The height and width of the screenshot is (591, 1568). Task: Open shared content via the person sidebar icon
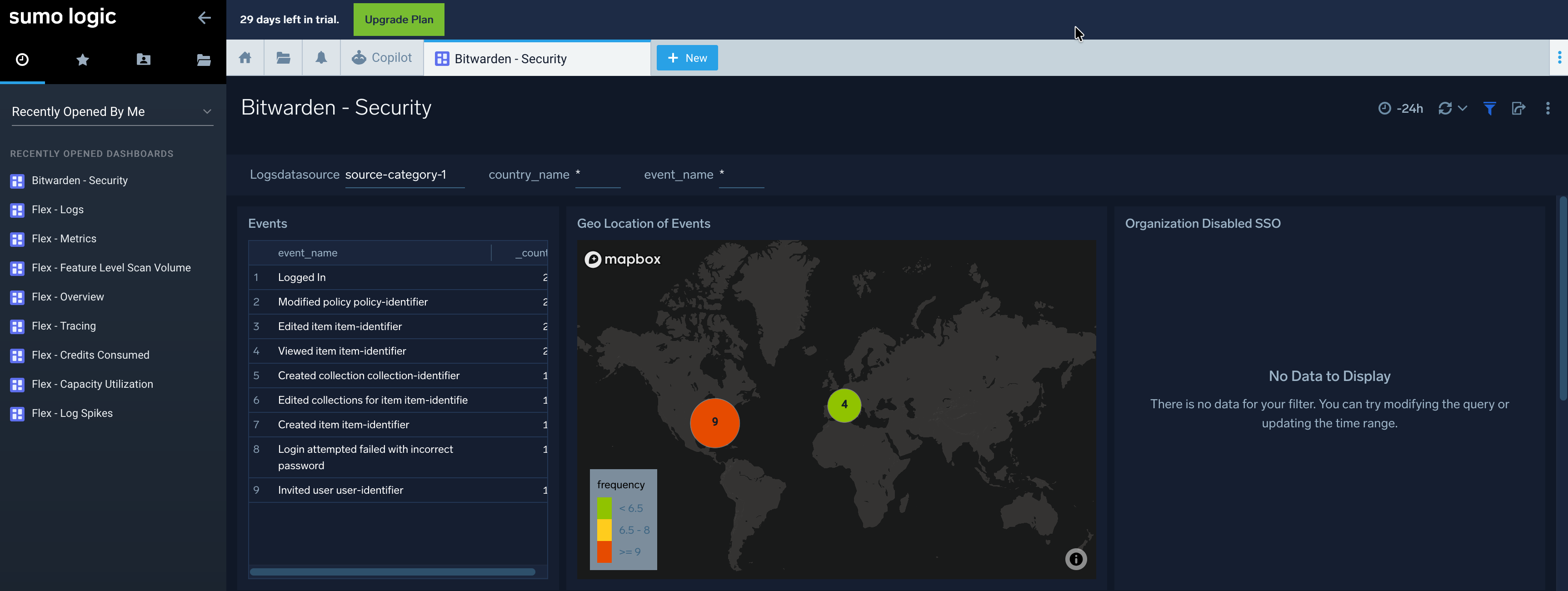click(144, 60)
